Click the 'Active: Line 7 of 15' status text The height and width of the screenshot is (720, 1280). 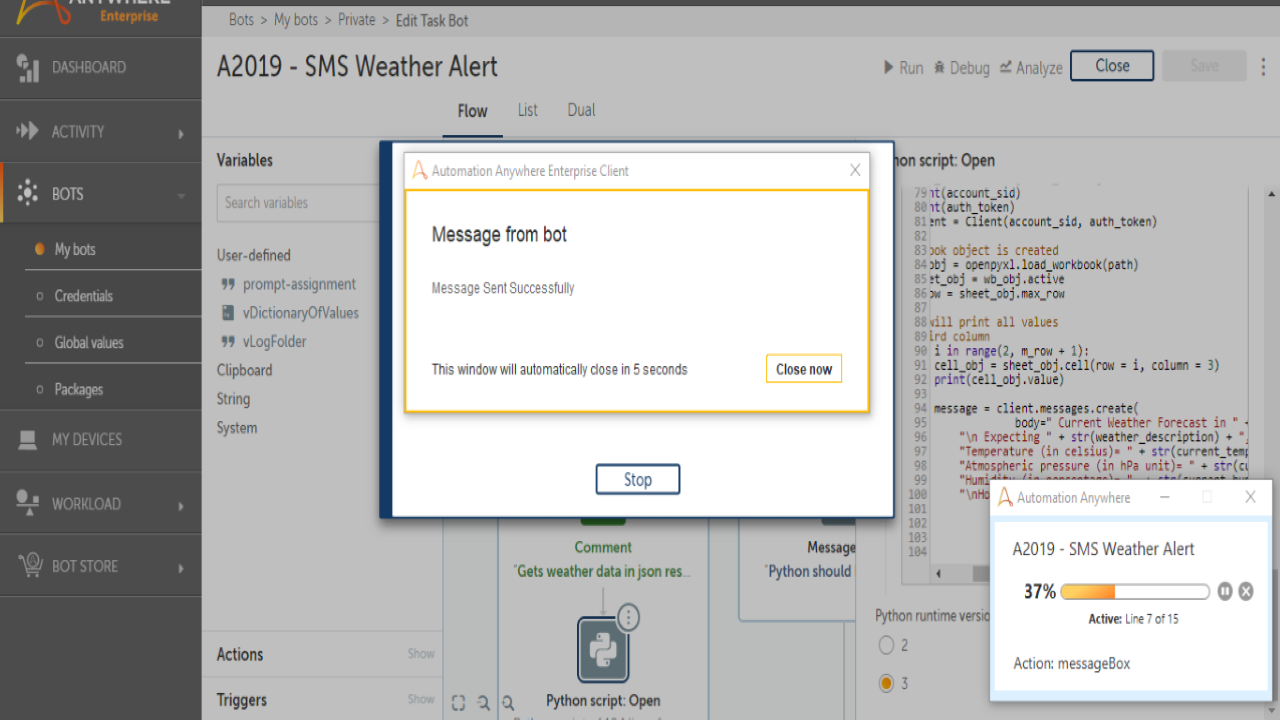[1134, 619]
